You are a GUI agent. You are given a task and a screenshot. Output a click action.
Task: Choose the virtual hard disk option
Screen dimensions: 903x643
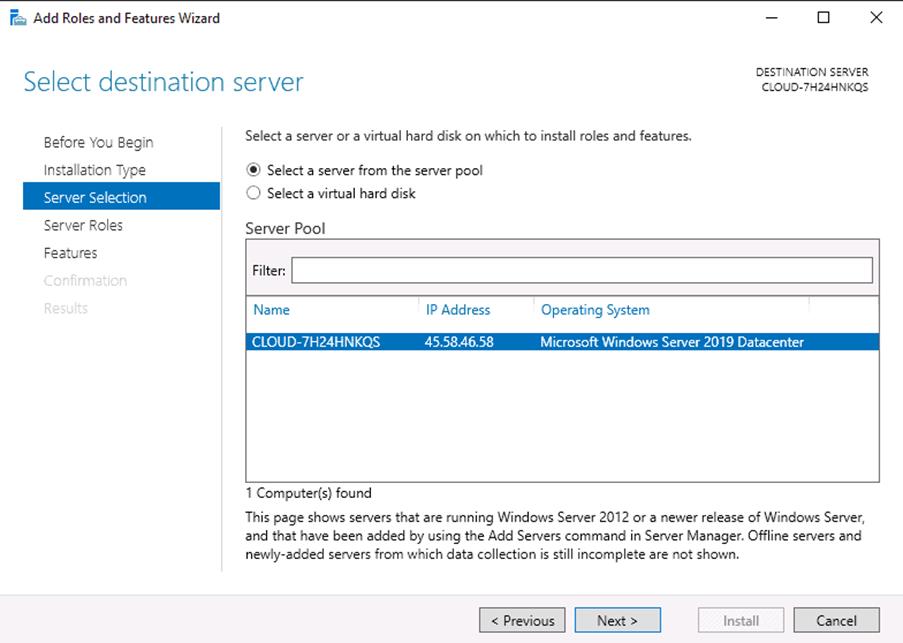(254, 193)
